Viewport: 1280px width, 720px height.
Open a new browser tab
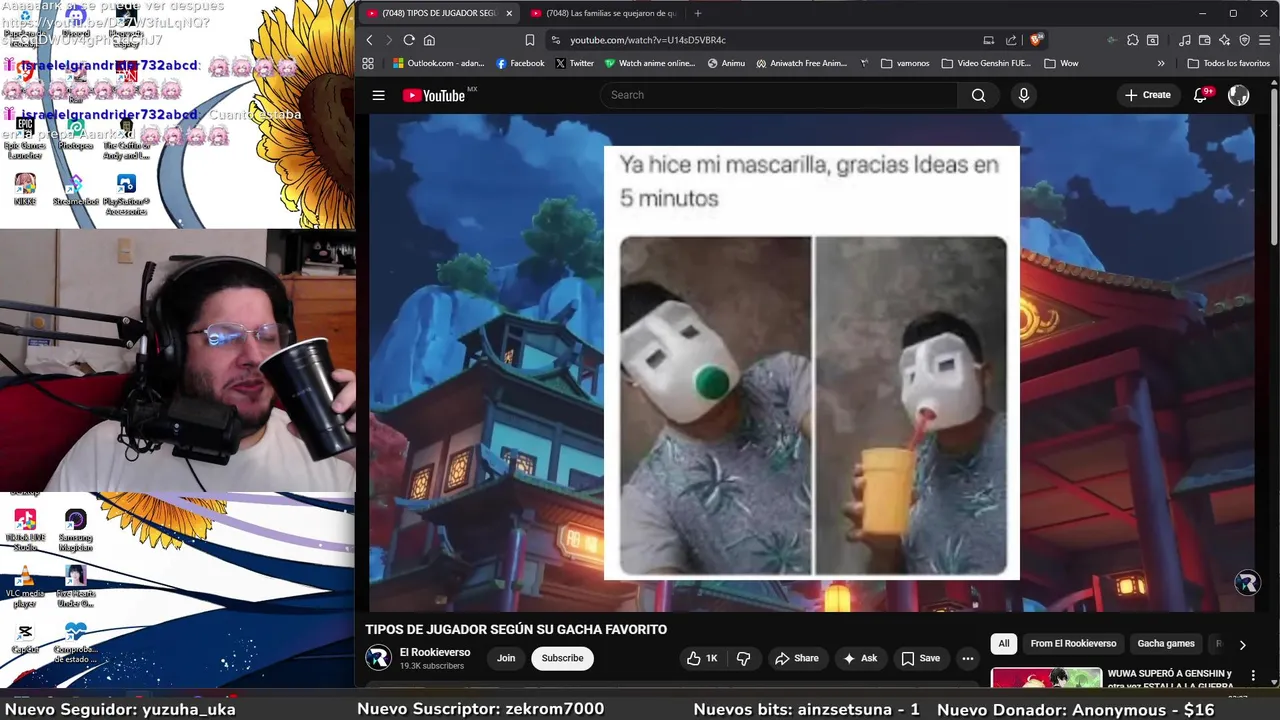698,13
